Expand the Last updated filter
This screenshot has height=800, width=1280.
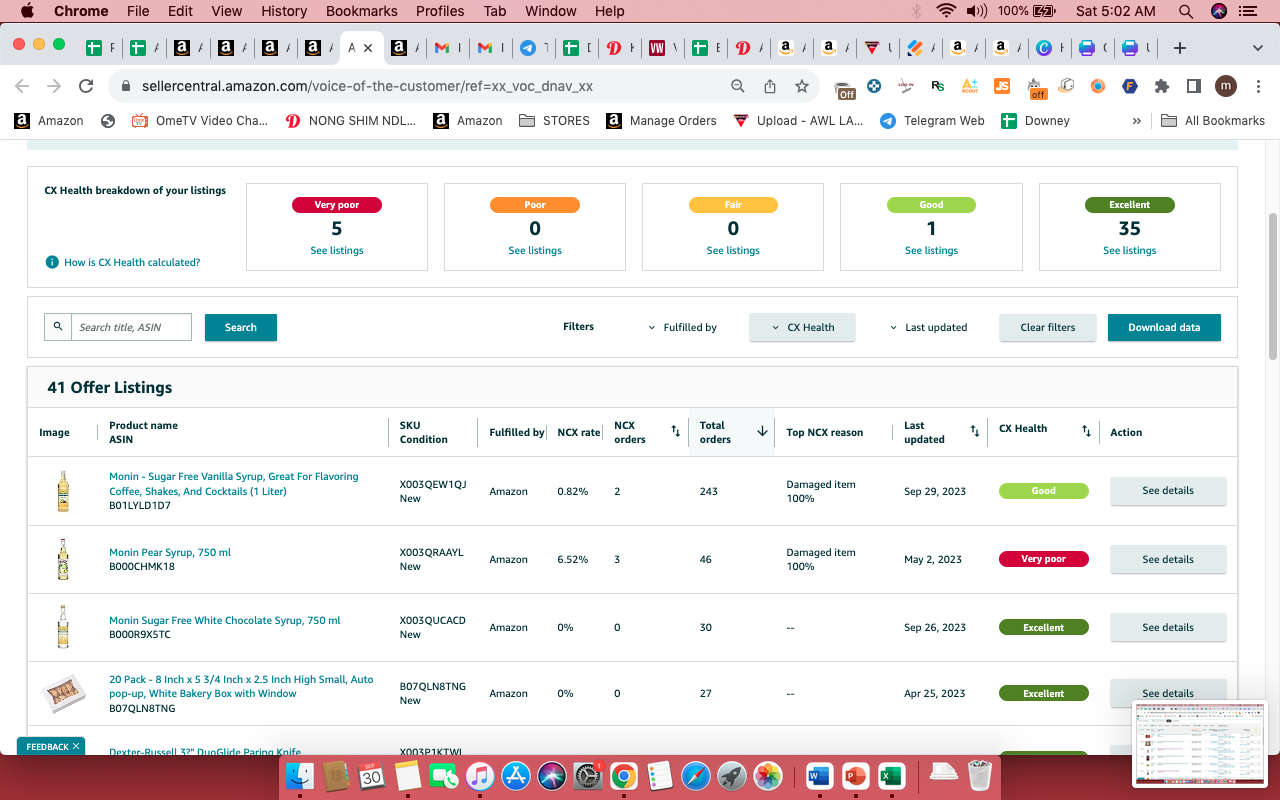click(929, 327)
